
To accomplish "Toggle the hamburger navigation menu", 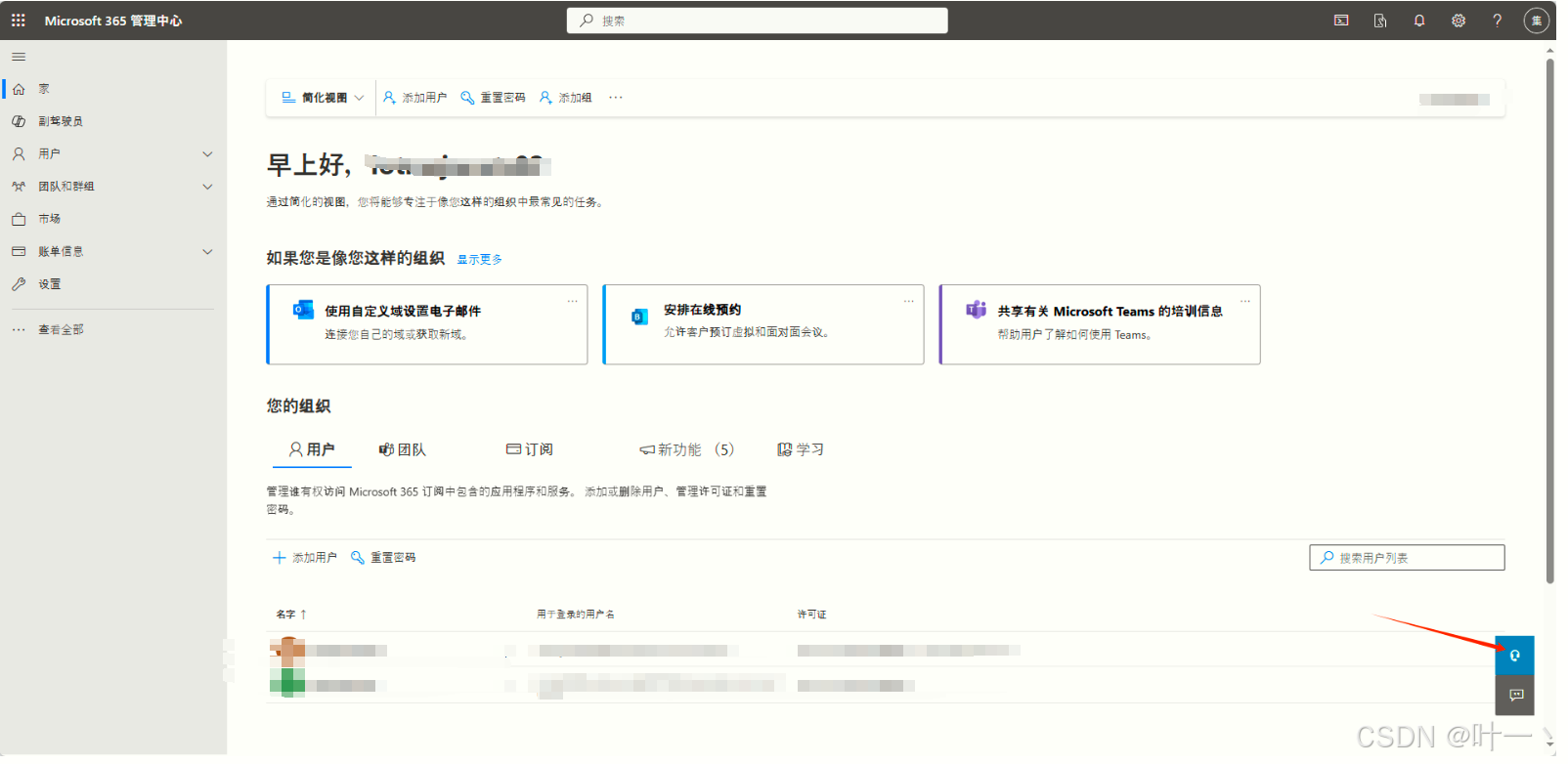I will tap(19, 57).
